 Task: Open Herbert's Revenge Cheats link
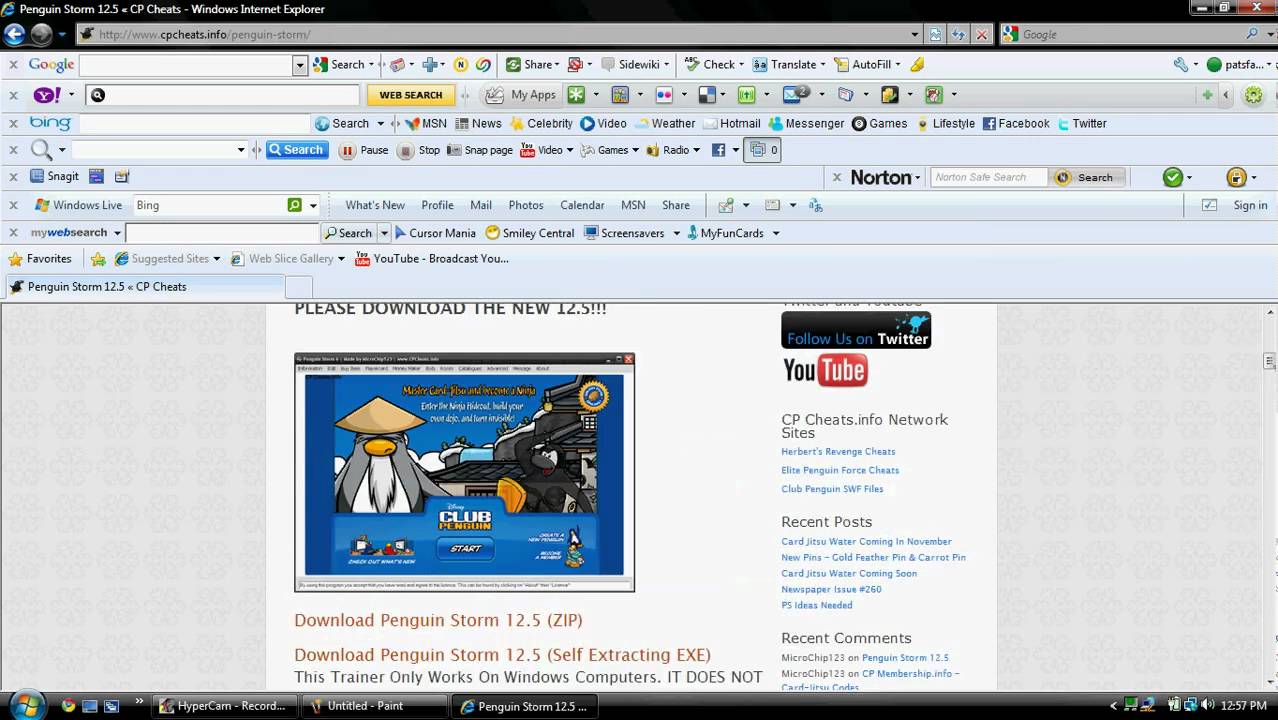(x=838, y=451)
